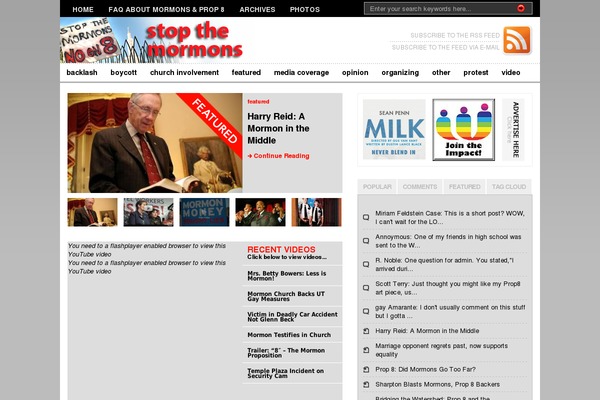Select the Mormon Money slider thumbnail

point(204,212)
